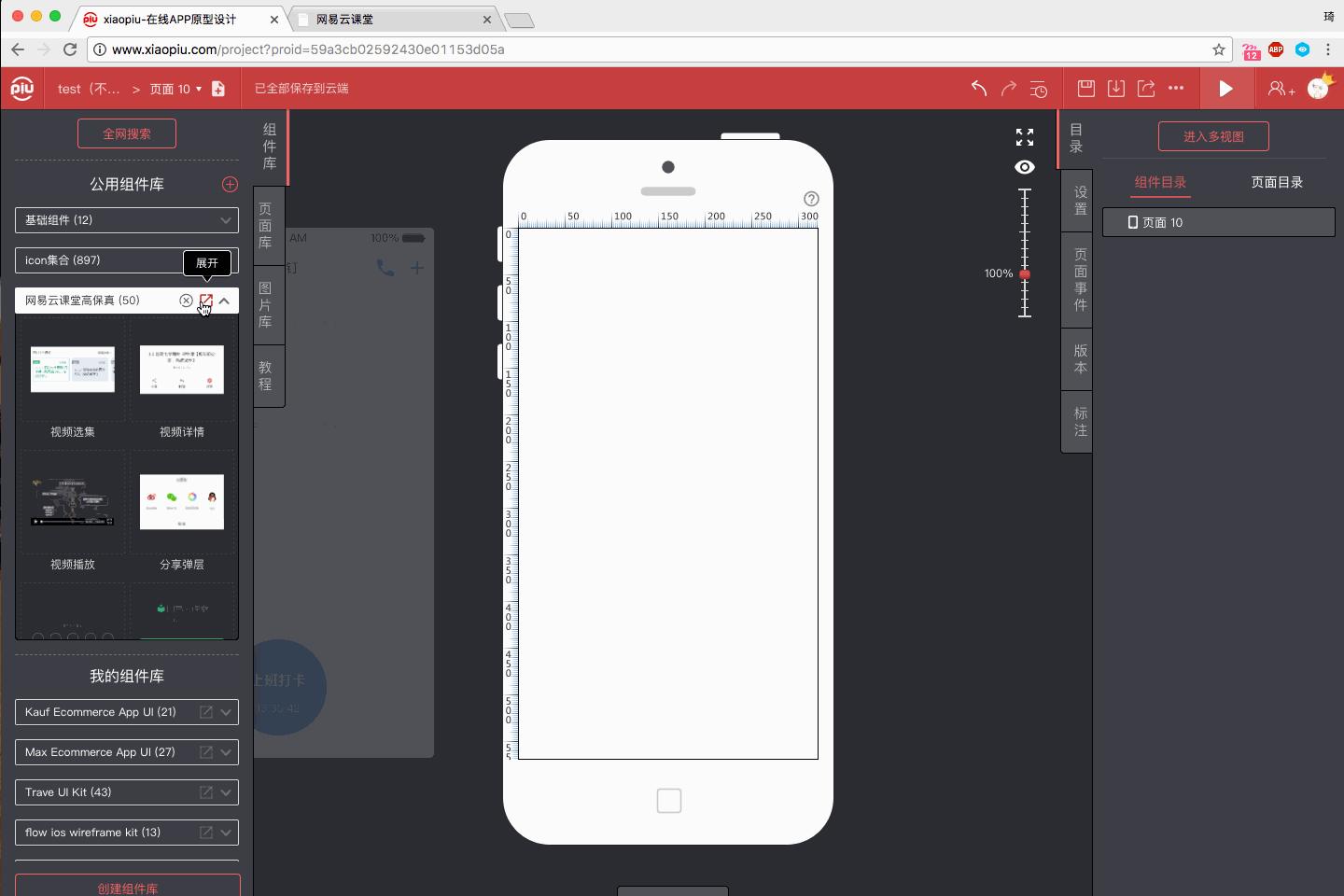The image size is (1344, 896).
Task: Open the user avatar profile
Action: [x=1320, y=87]
